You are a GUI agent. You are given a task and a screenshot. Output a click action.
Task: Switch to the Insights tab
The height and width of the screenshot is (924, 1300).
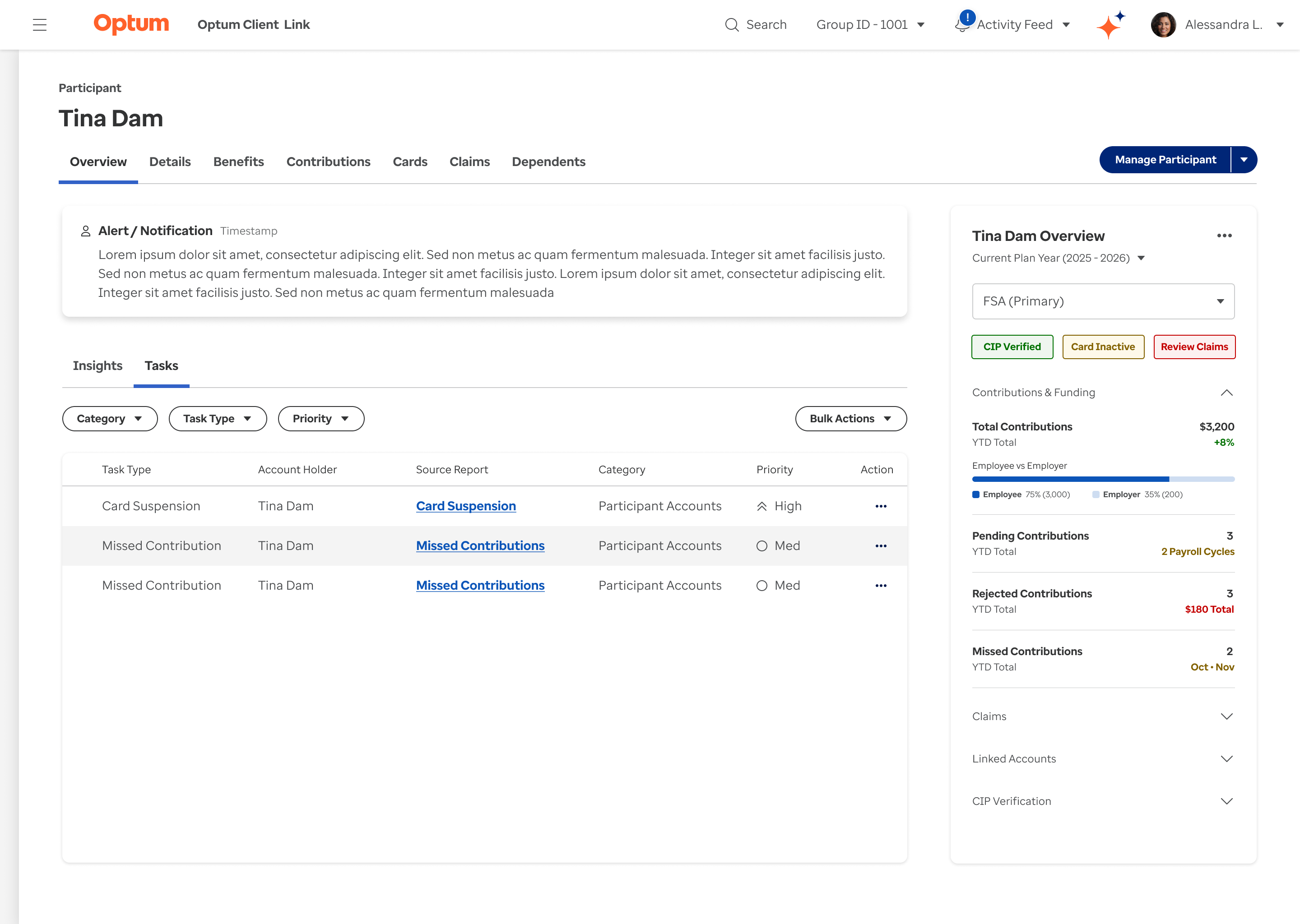(97, 365)
